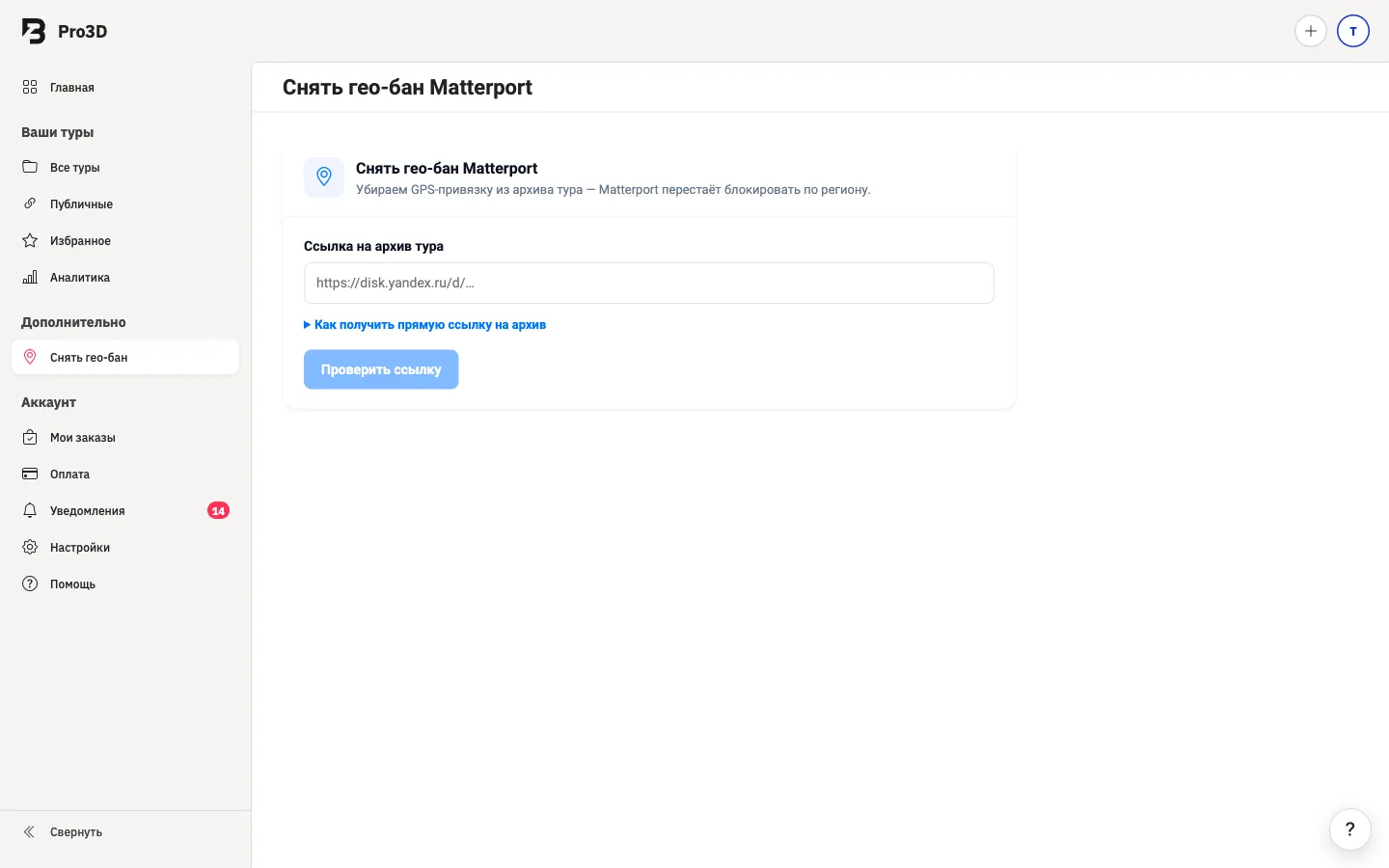Click the plus button in the header

[x=1310, y=31]
